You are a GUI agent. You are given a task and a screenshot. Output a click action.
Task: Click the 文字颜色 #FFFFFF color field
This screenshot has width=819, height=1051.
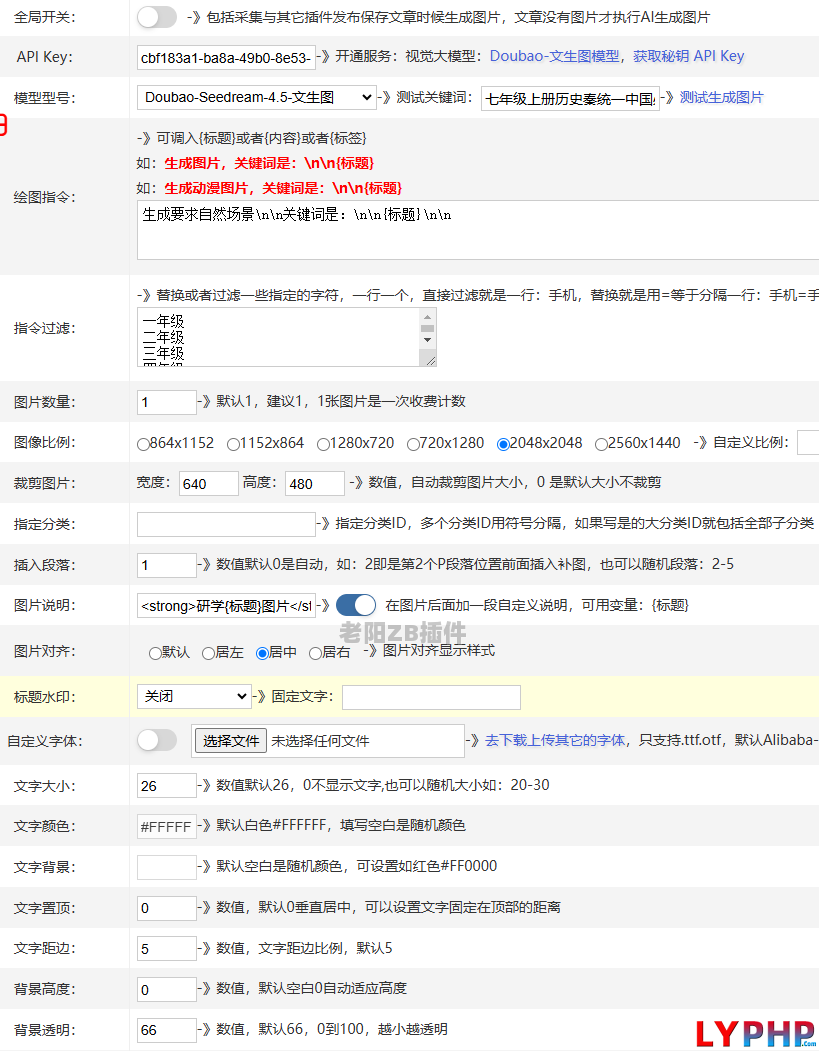(166, 826)
